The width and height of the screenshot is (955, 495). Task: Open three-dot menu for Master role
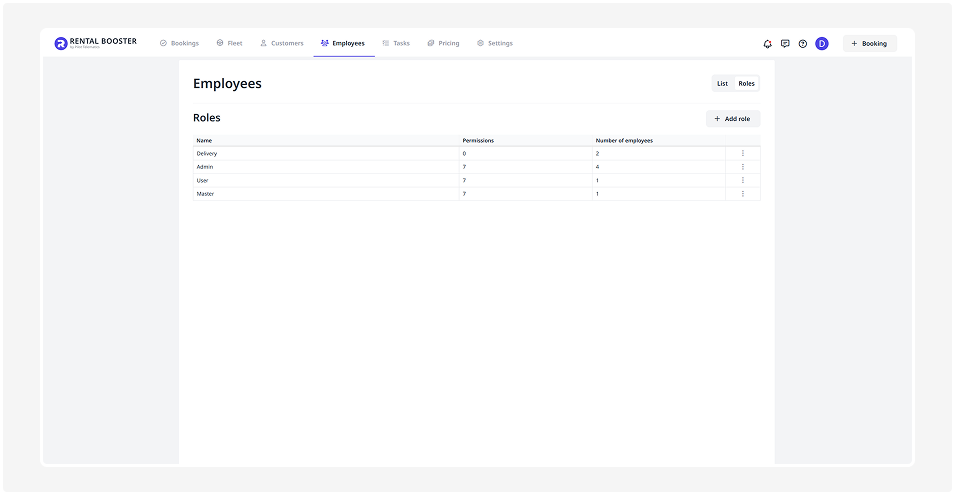[x=743, y=194]
